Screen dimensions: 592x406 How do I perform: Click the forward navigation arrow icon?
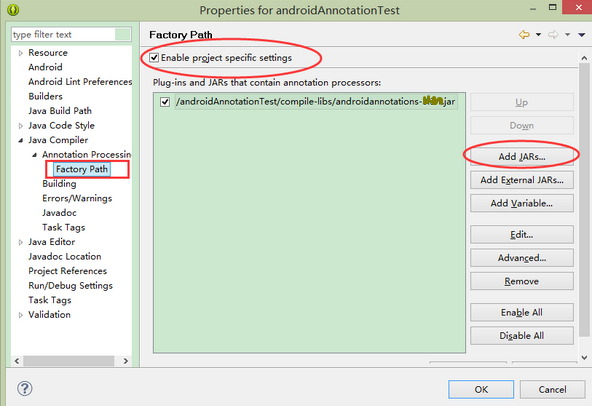tap(553, 35)
